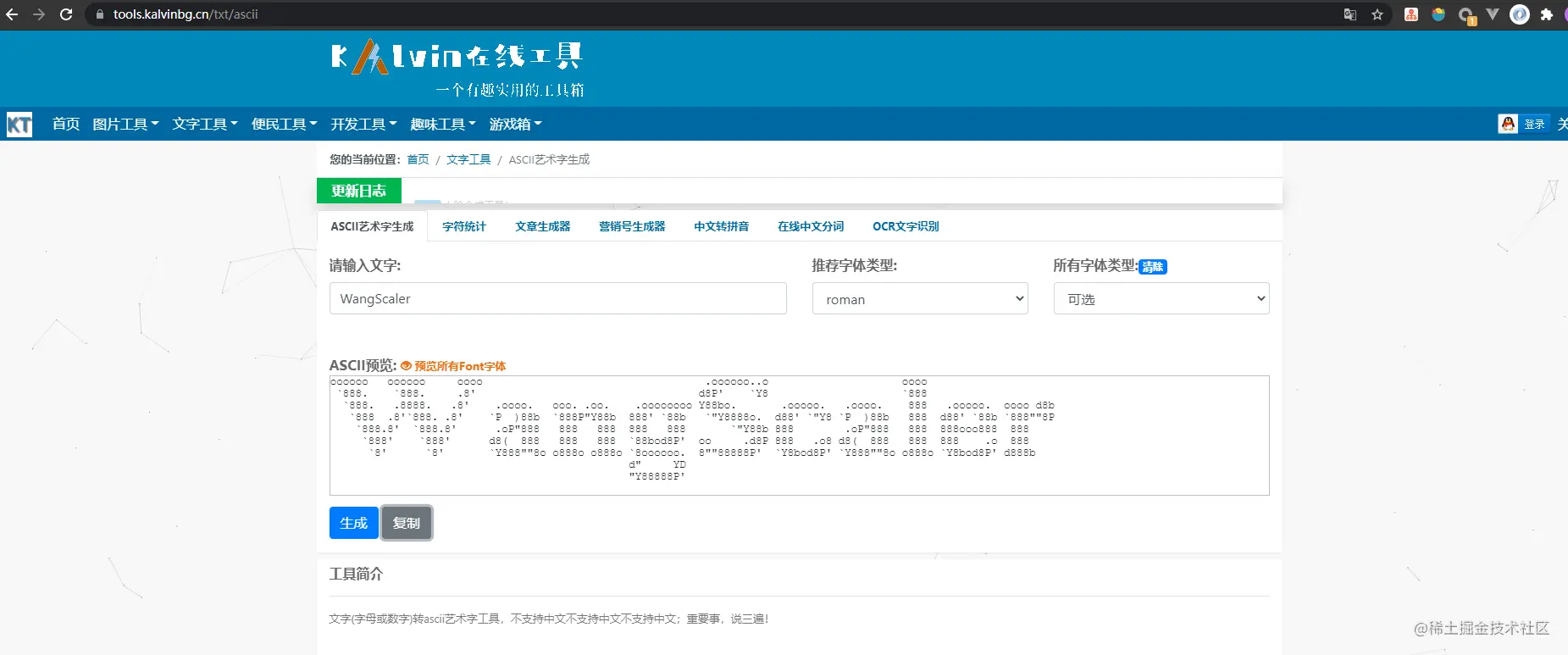
Task: Click the green 更新日志 label
Action: click(359, 191)
